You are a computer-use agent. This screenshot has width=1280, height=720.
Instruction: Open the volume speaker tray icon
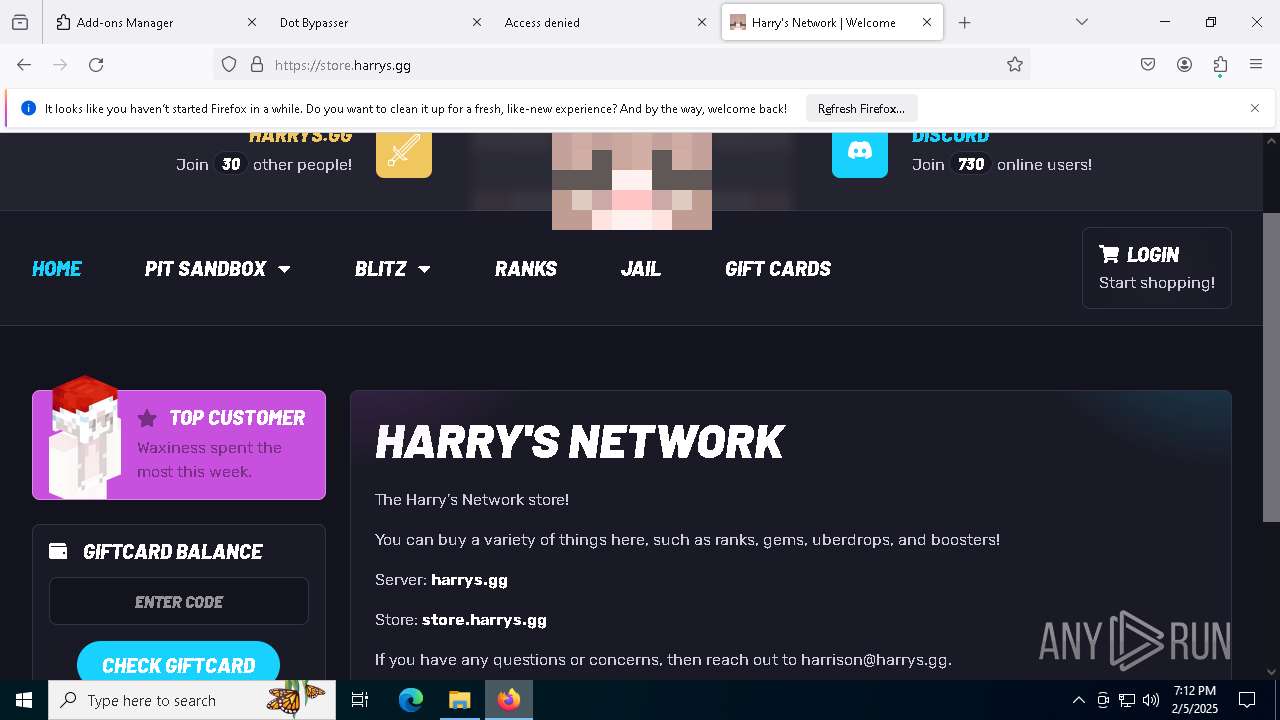click(1151, 700)
